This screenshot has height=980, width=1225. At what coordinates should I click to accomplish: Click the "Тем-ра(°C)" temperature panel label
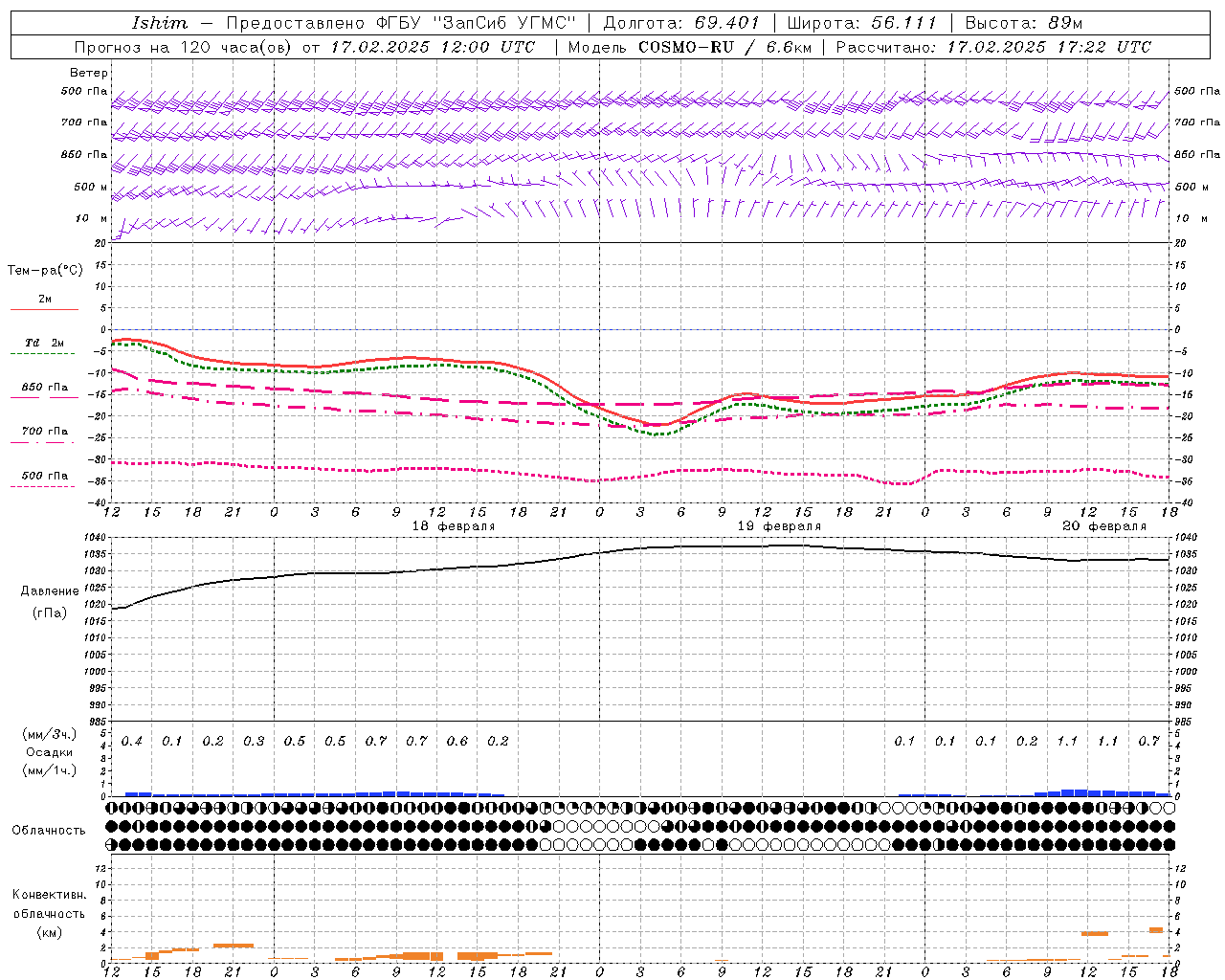(45, 271)
